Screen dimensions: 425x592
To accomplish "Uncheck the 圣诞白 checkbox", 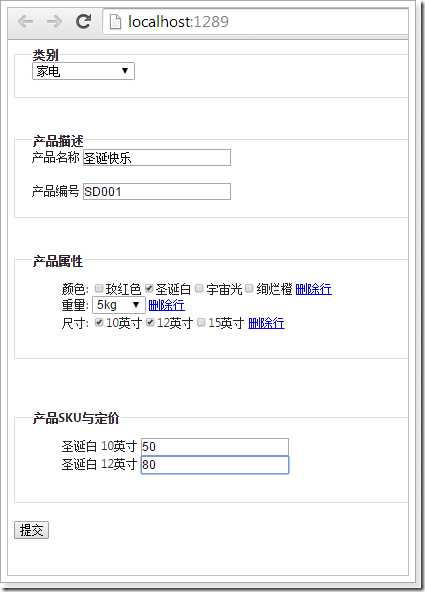I will click(x=149, y=289).
